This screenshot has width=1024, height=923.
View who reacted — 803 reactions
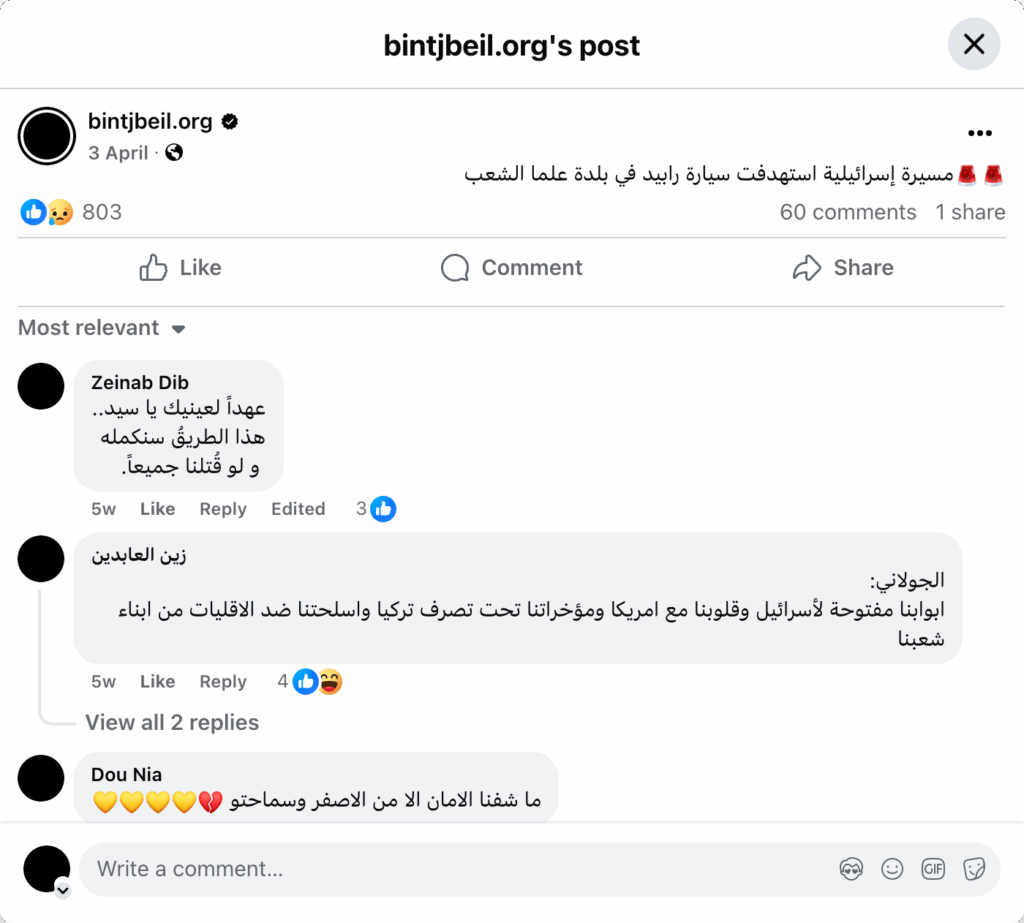pyautogui.click(x=101, y=212)
